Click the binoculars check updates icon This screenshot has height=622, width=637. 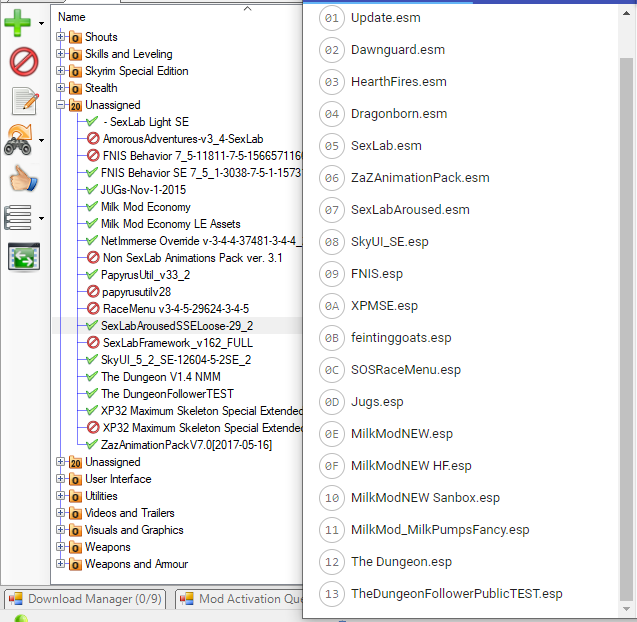(18, 140)
